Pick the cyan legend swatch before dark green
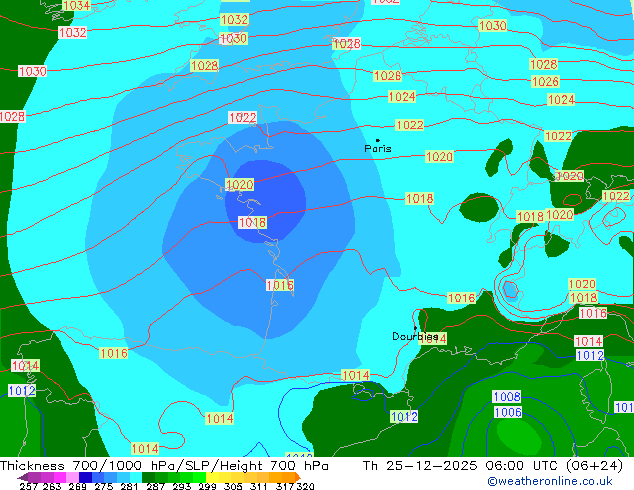 (x=136, y=477)
